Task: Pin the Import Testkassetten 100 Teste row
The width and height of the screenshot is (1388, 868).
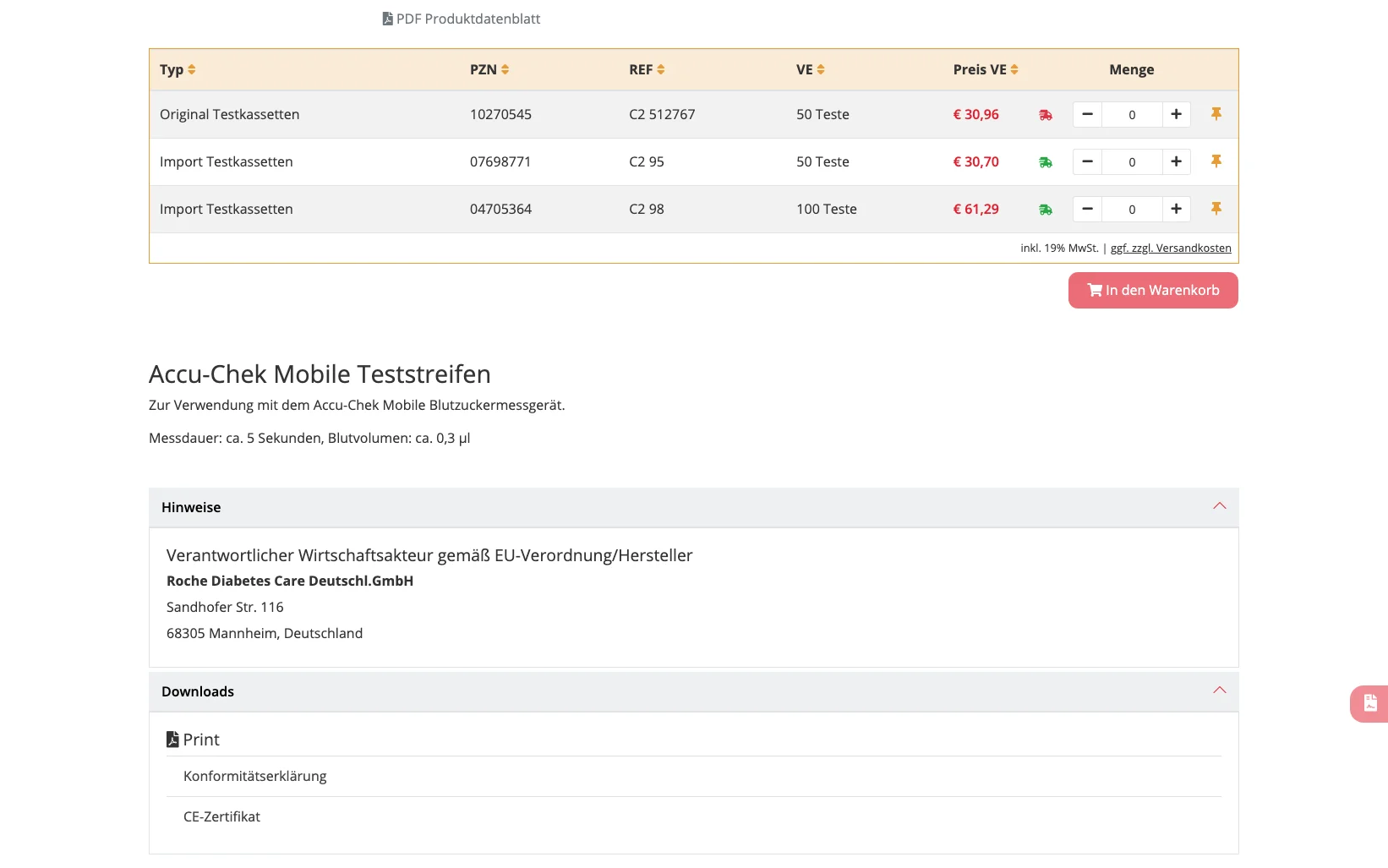Action: click(1216, 208)
